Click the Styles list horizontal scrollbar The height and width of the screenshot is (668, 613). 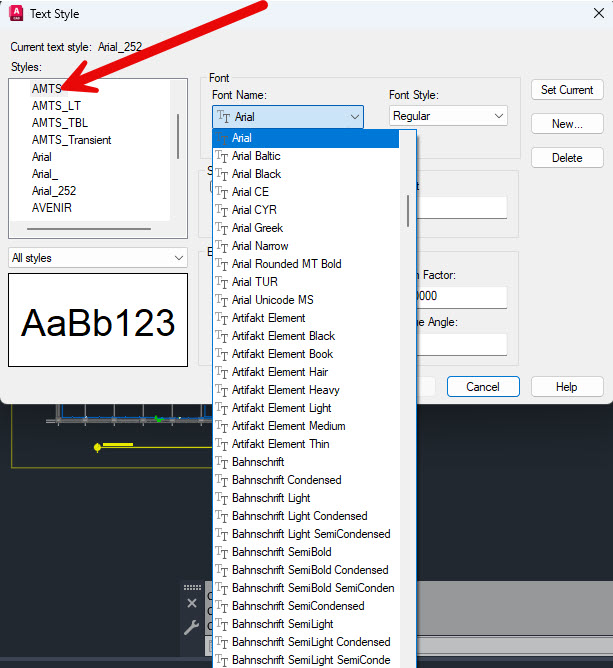[x=89, y=229]
